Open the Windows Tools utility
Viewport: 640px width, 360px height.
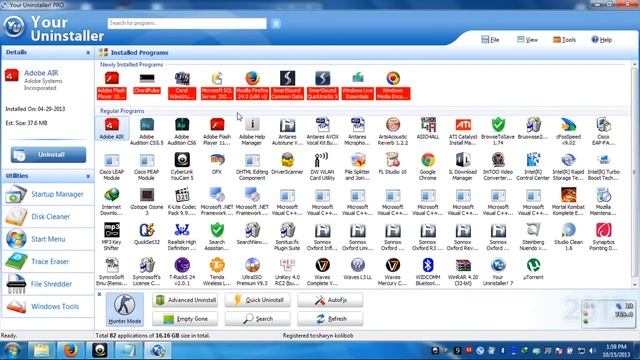click(48, 307)
